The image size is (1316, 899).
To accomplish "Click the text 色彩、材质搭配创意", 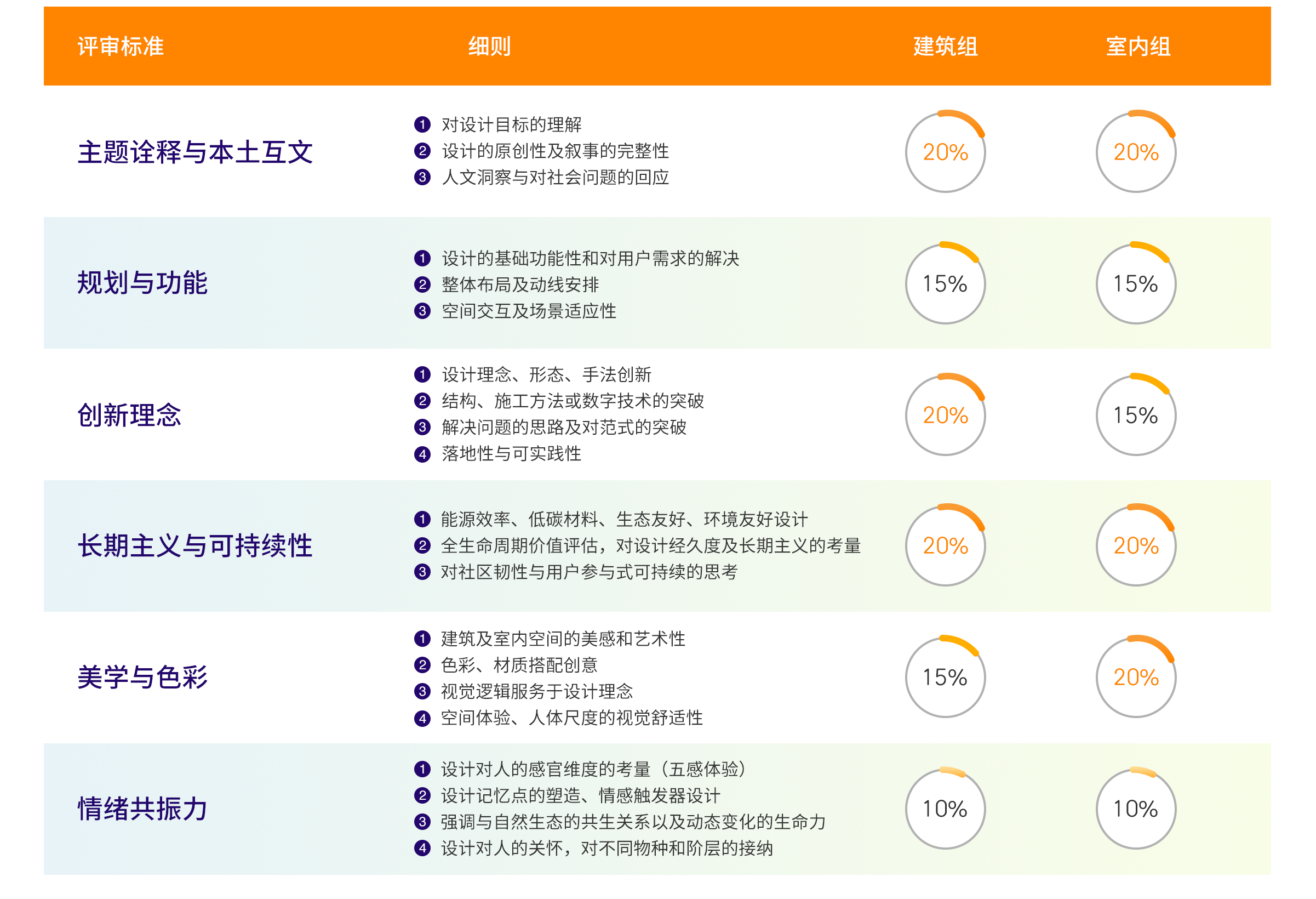I will (519, 664).
